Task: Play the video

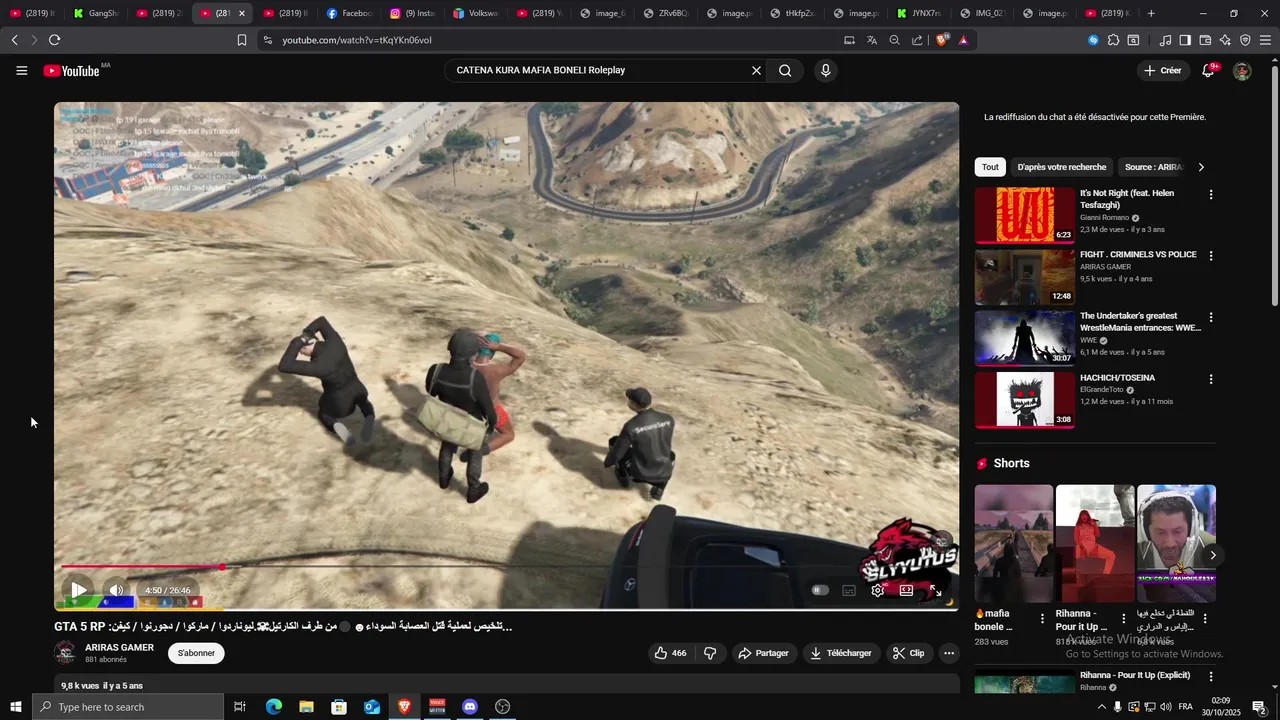Action: click(x=78, y=590)
